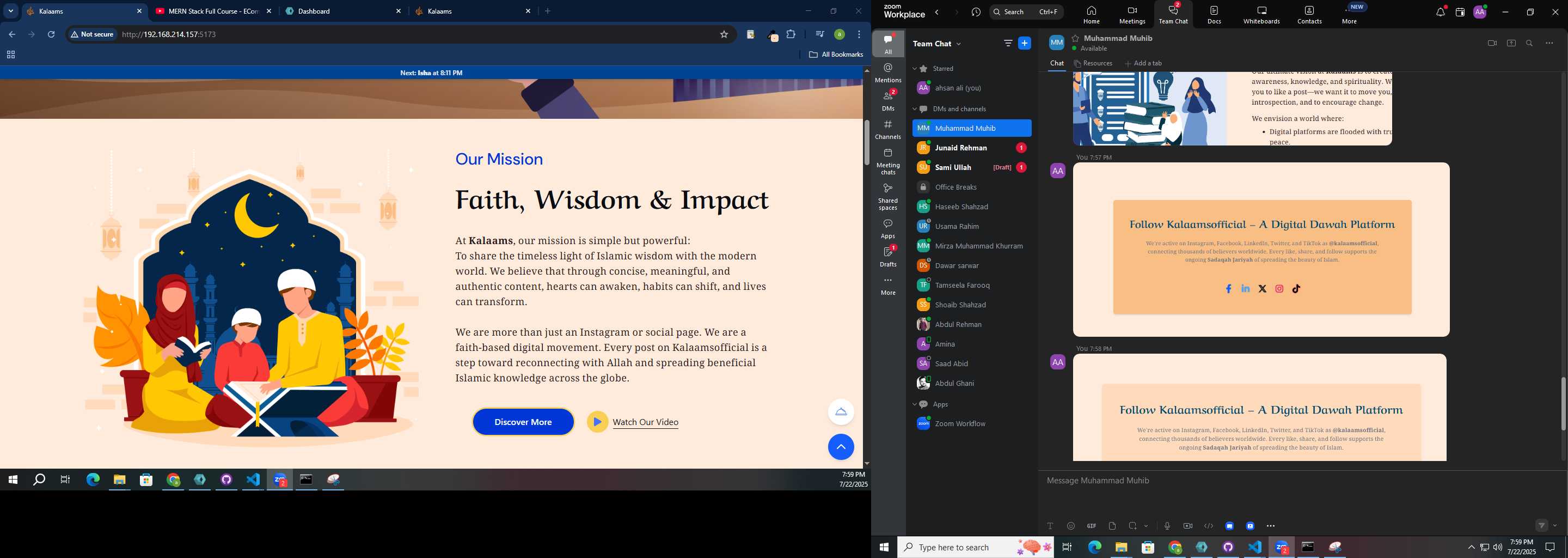The height and width of the screenshot is (558, 1568).
Task: Open Drafts in Zoom sidebar
Action: pyautogui.click(x=888, y=257)
